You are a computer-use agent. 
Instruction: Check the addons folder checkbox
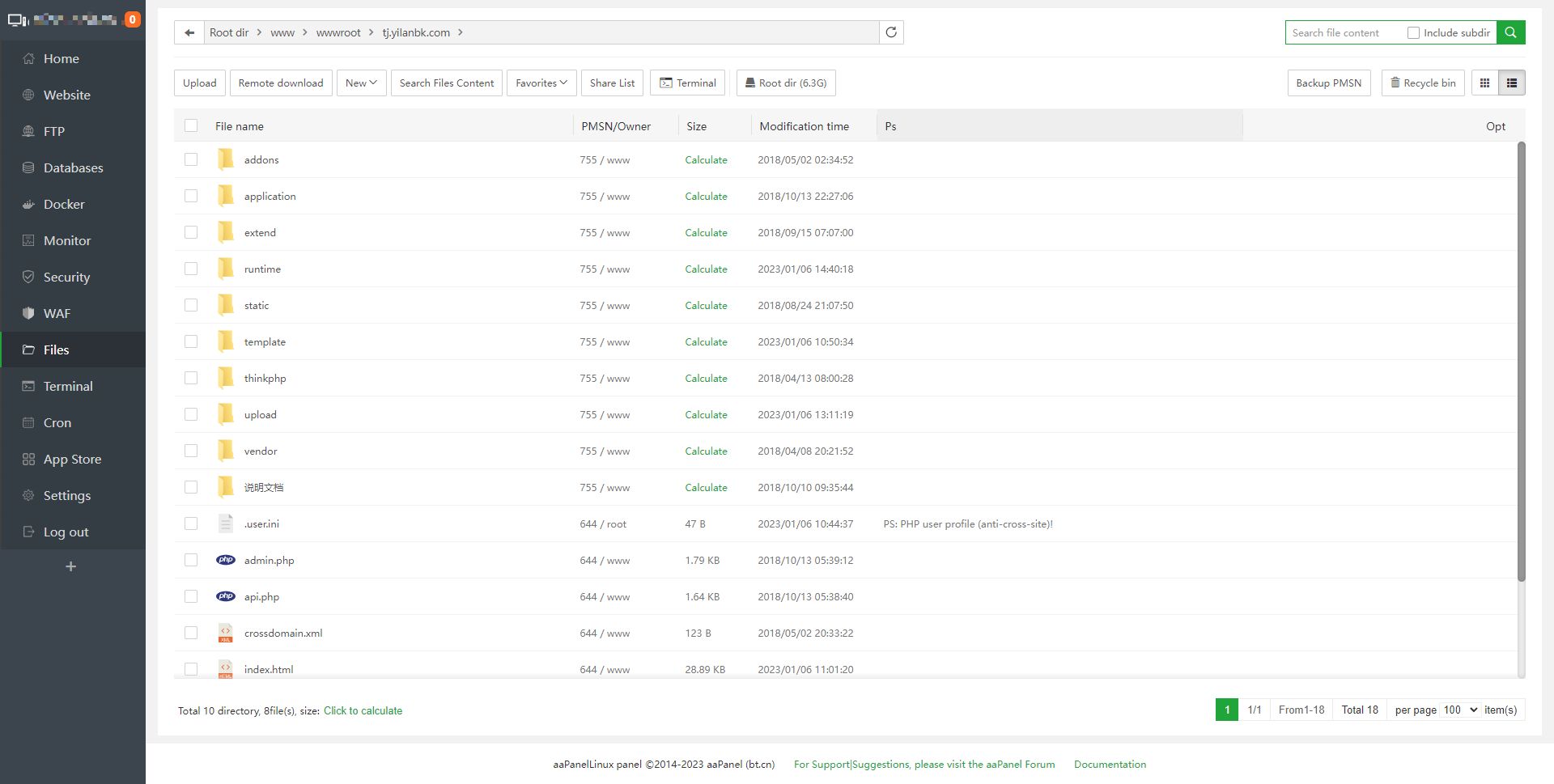tap(191, 159)
